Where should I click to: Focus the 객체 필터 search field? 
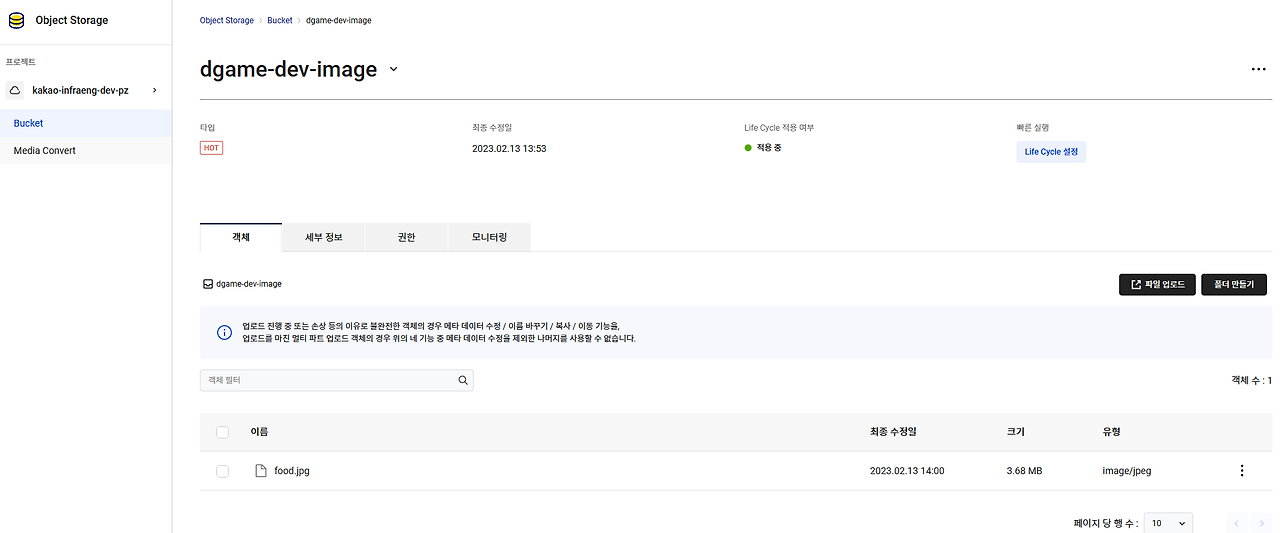[337, 380]
